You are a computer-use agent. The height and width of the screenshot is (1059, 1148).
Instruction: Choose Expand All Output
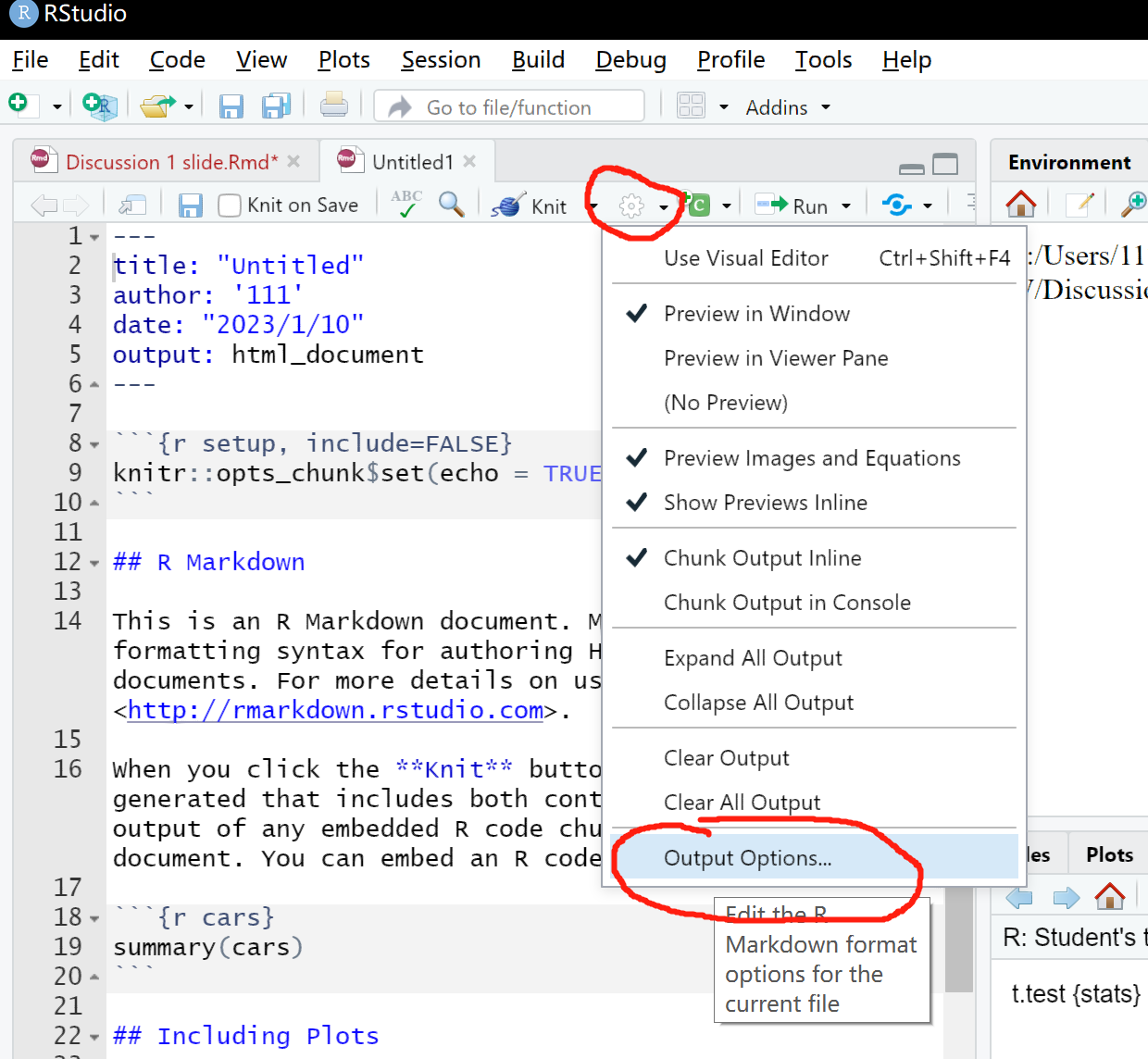pyautogui.click(x=815, y=658)
